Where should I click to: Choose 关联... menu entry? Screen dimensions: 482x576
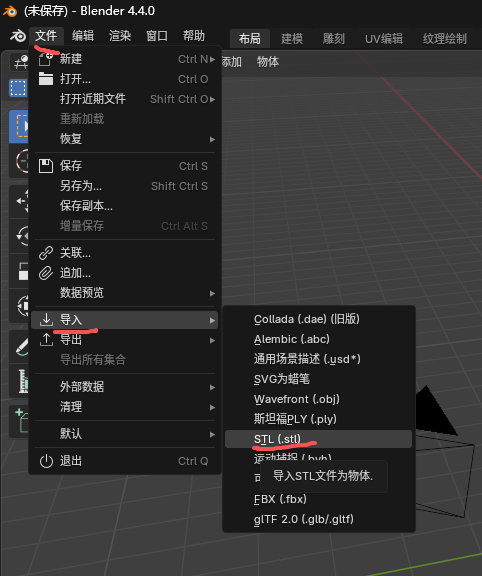pos(125,253)
